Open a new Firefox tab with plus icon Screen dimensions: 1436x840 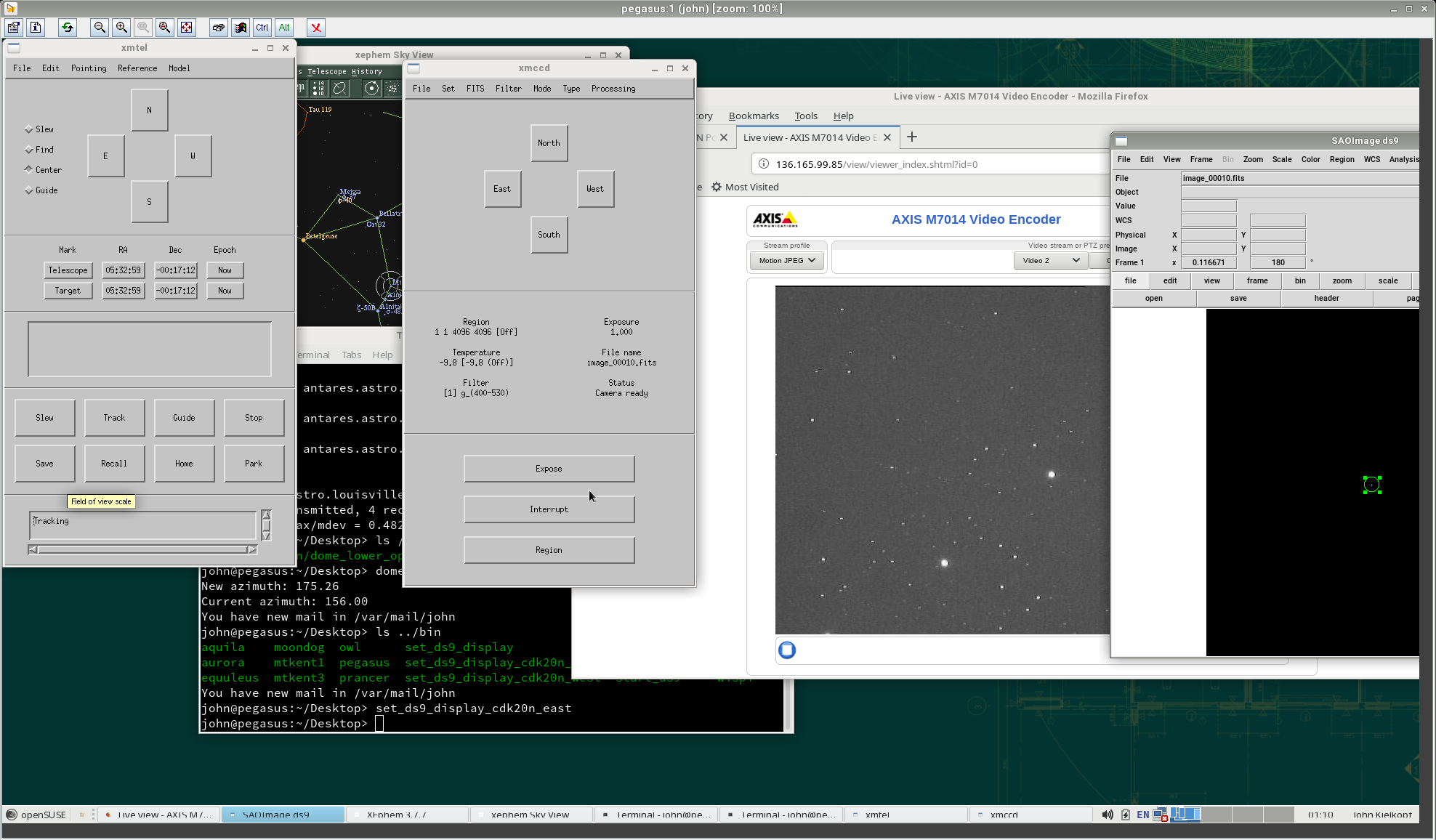[912, 137]
